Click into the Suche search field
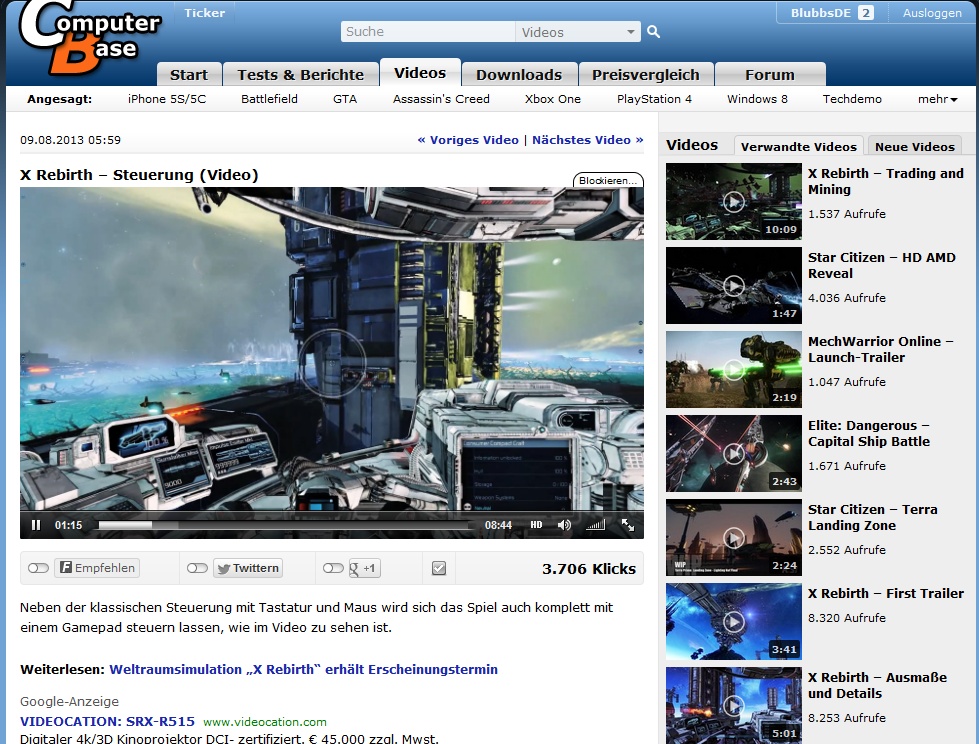 click(428, 32)
